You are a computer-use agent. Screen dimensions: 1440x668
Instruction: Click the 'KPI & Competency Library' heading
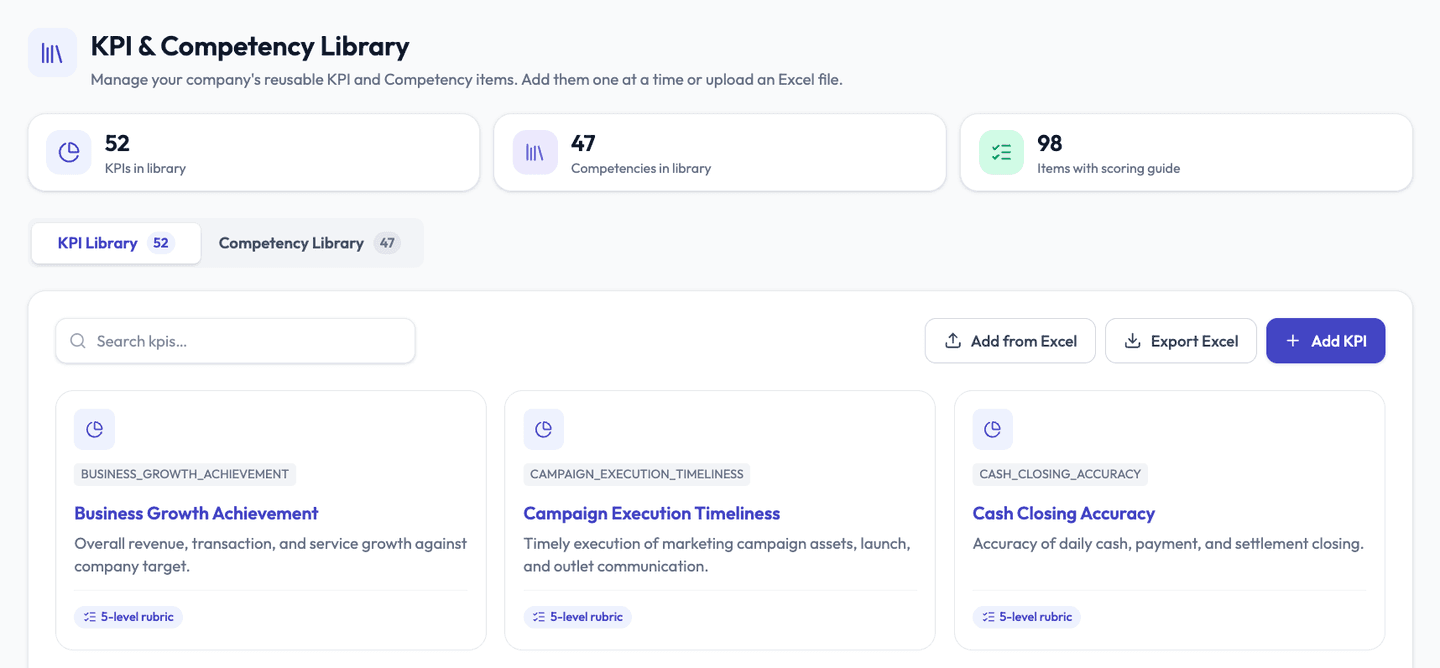pos(250,46)
